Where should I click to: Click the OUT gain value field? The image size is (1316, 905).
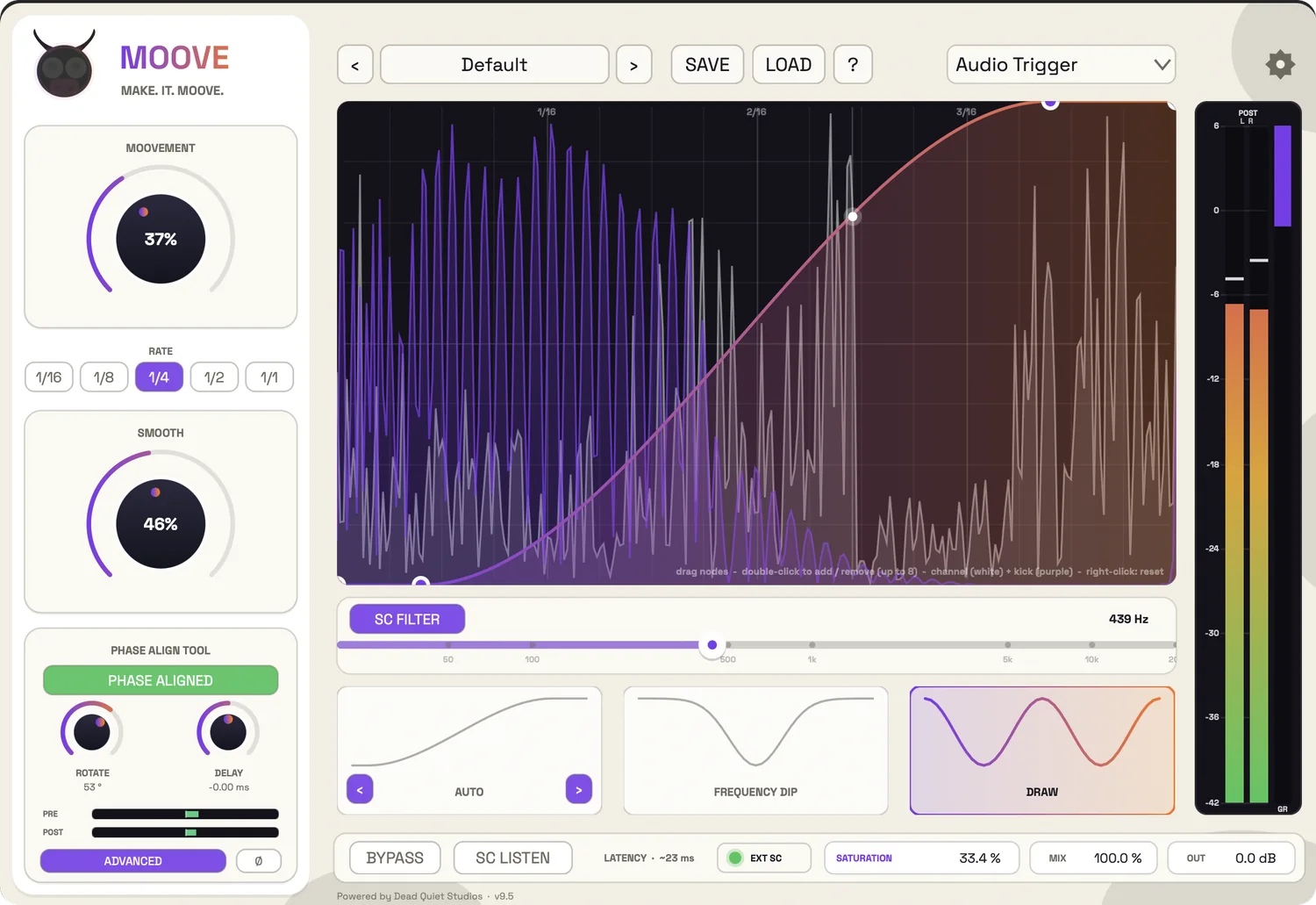click(x=1232, y=858)
